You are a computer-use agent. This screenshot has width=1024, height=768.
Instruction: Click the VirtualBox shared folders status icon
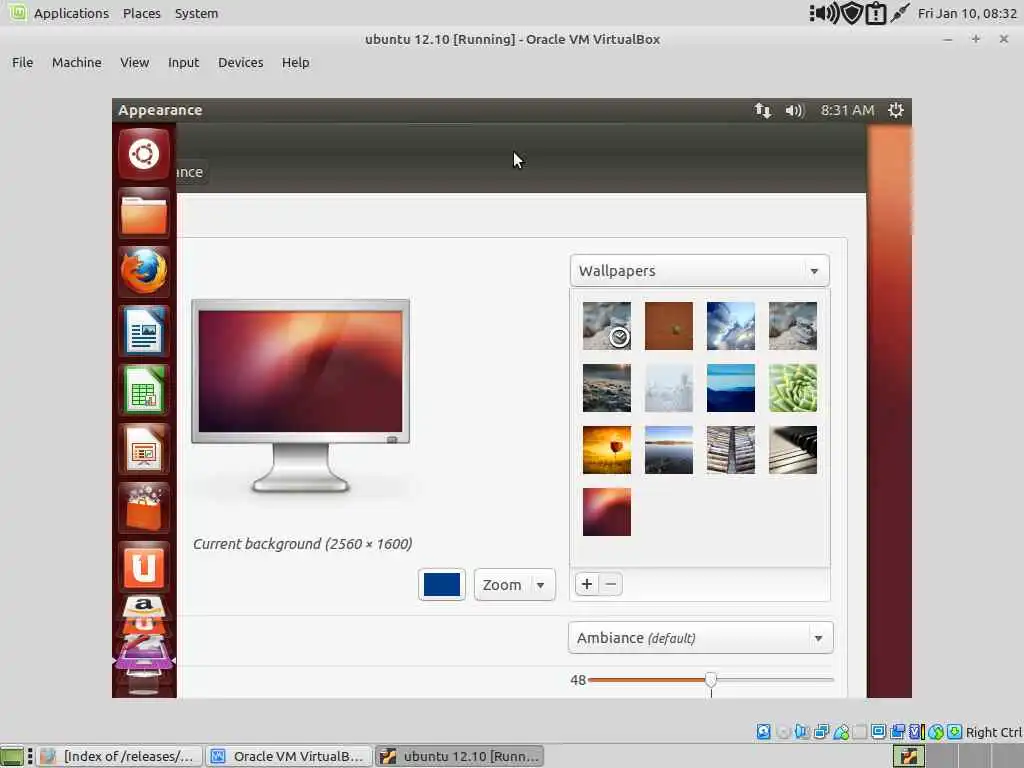coord(859,732)
